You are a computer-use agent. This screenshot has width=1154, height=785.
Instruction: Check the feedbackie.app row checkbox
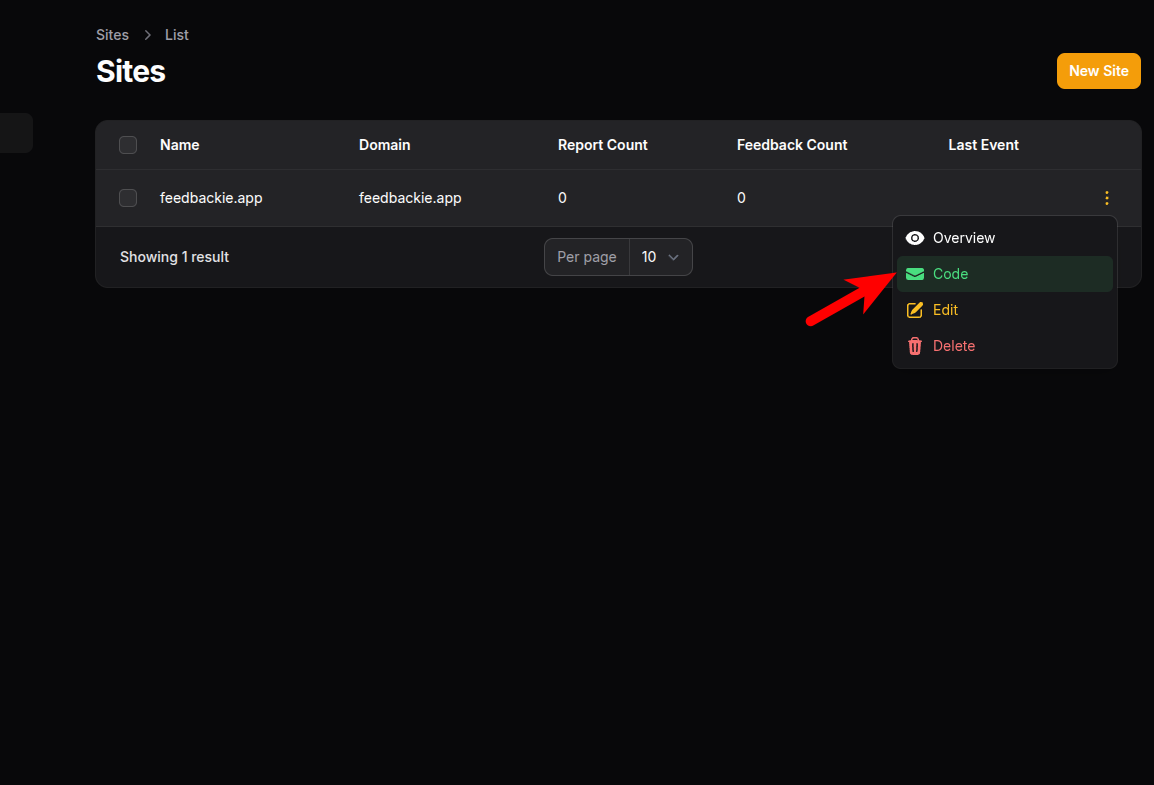(128, 198)
